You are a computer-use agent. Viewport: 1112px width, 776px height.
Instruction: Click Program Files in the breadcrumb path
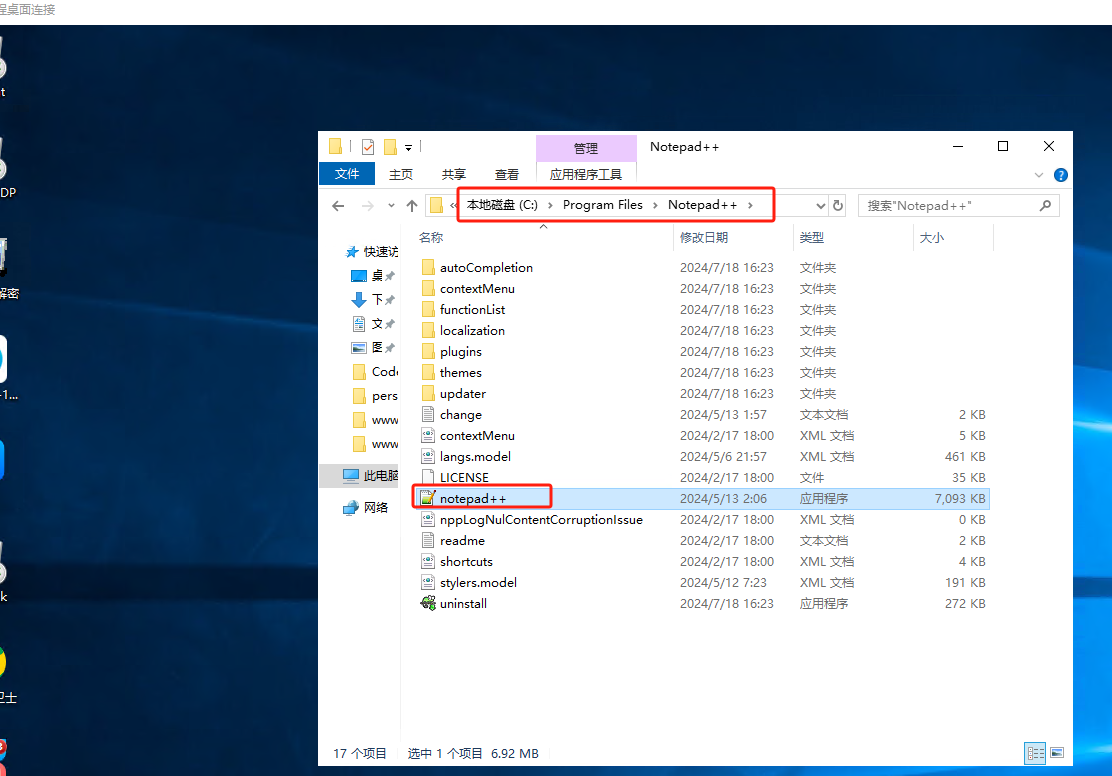point(602,205)
